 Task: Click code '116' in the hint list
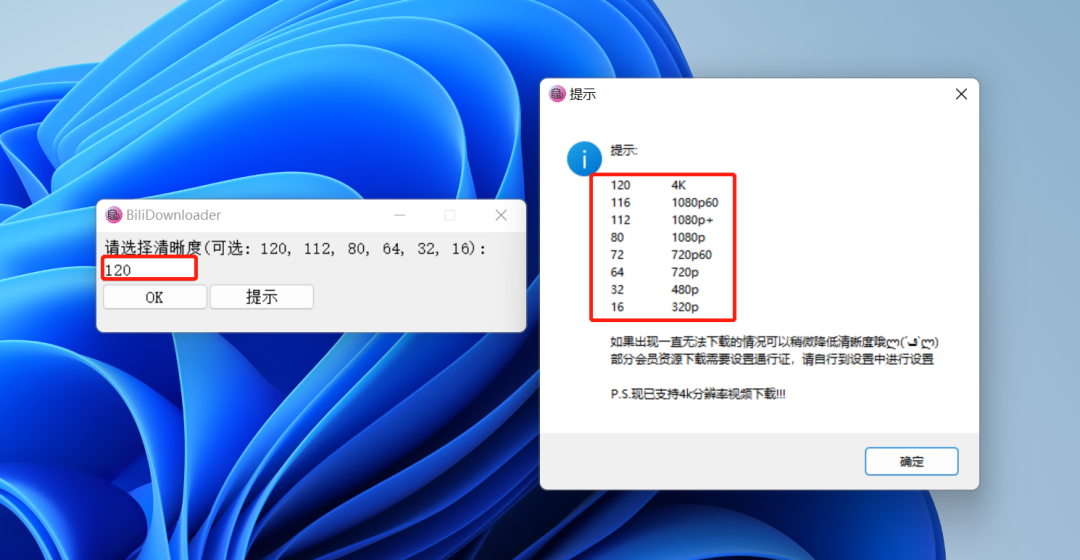click(x=620, y=203)
